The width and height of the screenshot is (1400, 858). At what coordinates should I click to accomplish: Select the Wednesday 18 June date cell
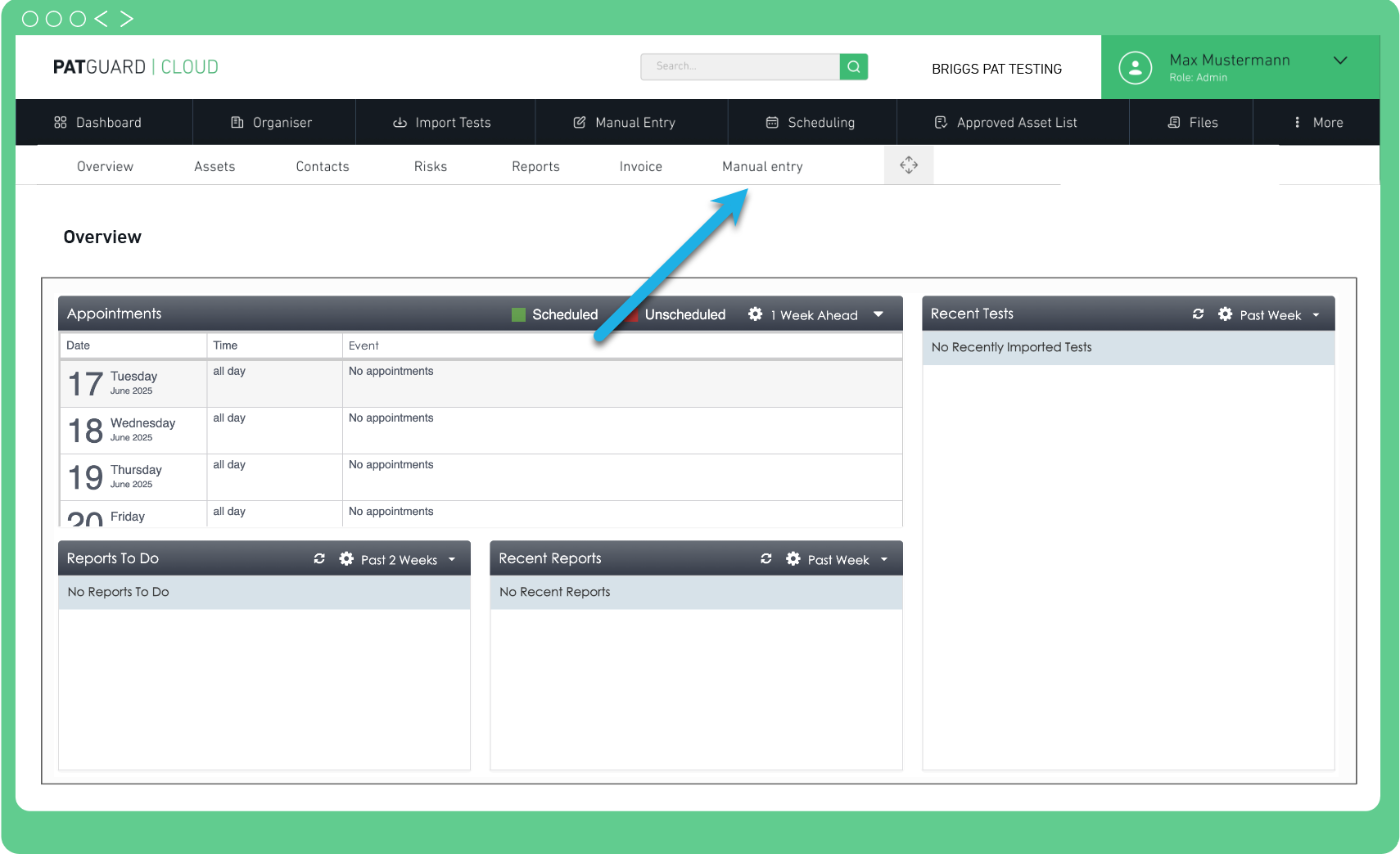tap(133, 431)
